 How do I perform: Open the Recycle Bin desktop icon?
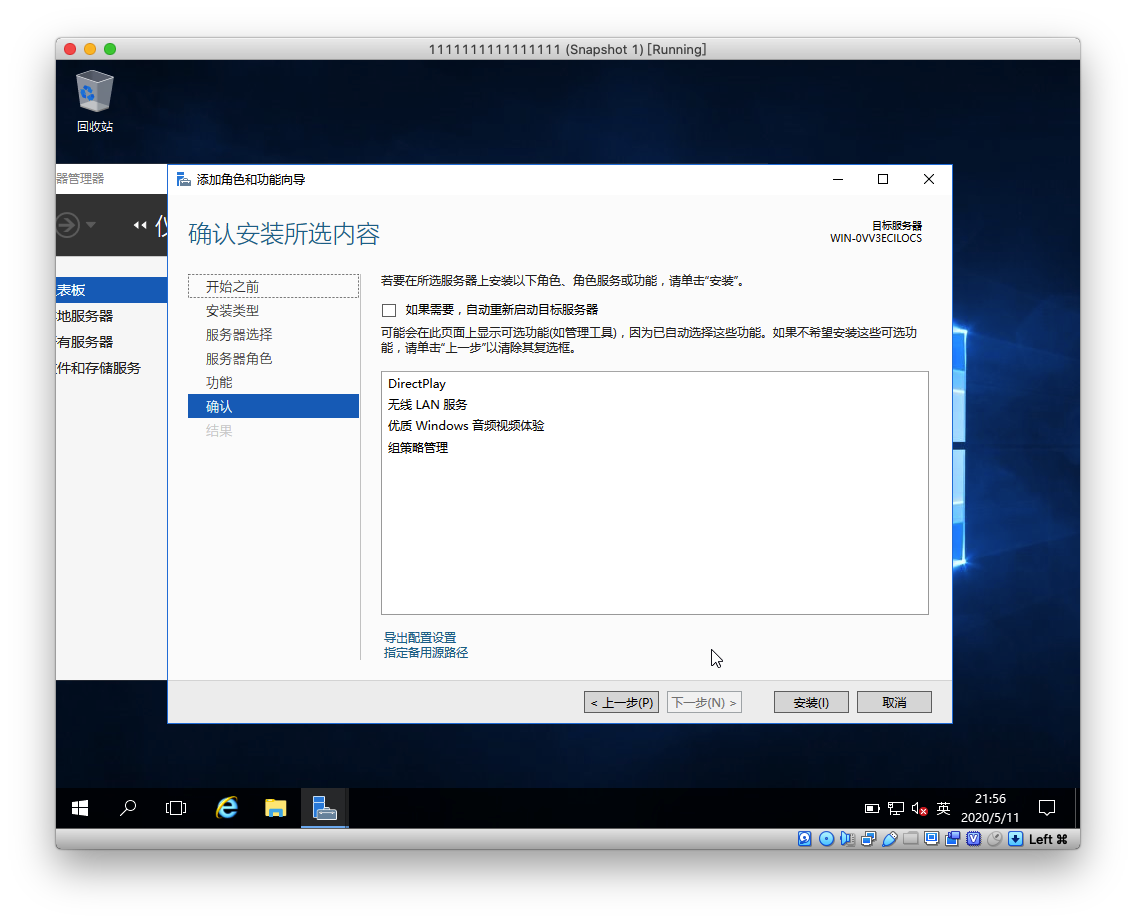pyautogui.click(x=94, y=100)
